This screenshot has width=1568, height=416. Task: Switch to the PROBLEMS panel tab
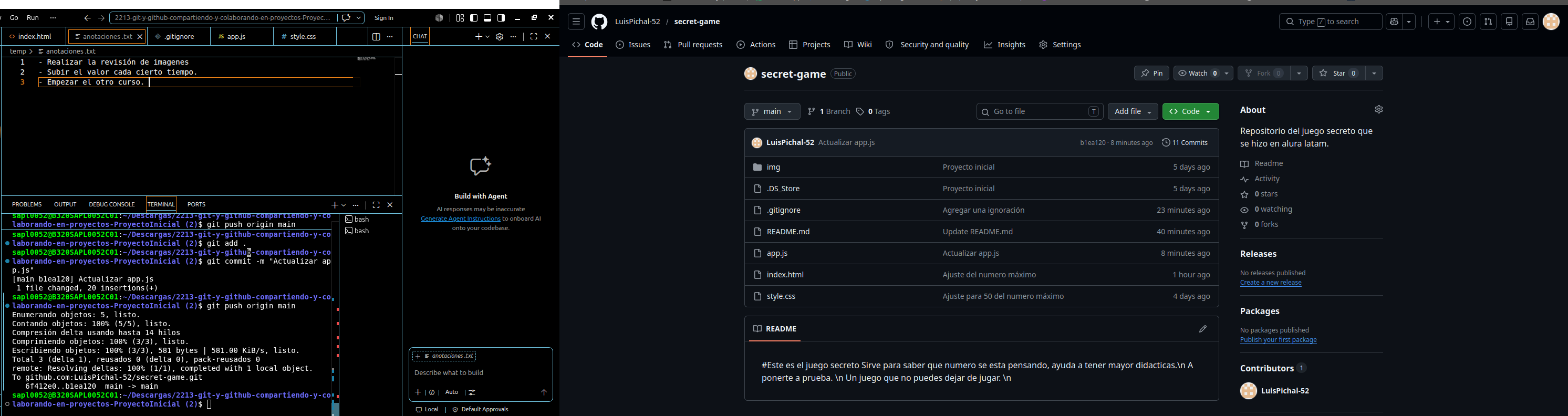click(x=27, y=205)
